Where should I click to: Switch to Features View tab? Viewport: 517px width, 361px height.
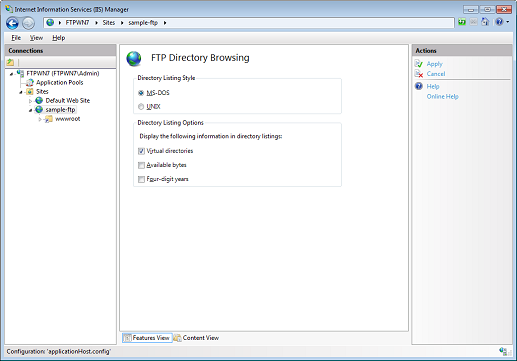147,338
